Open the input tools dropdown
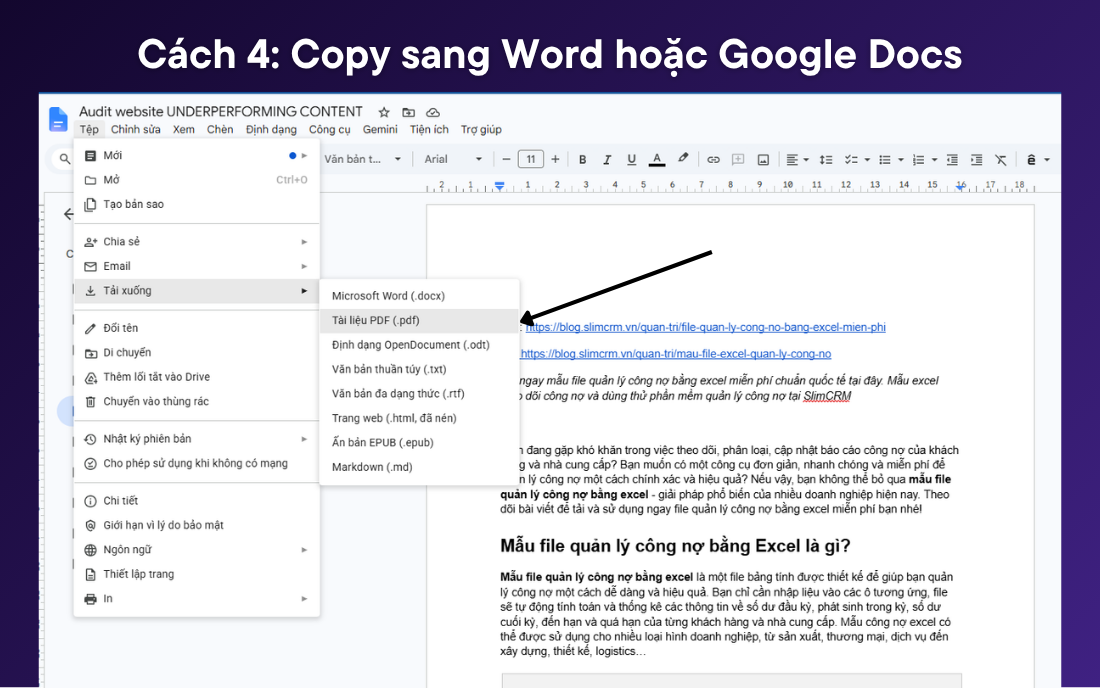Image resolution: width=1100 pixels, height=688 pixels. (x=1038, y=160)
